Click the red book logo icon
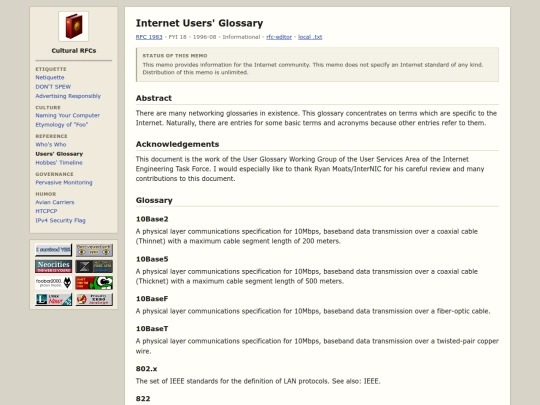 [73, 26]
